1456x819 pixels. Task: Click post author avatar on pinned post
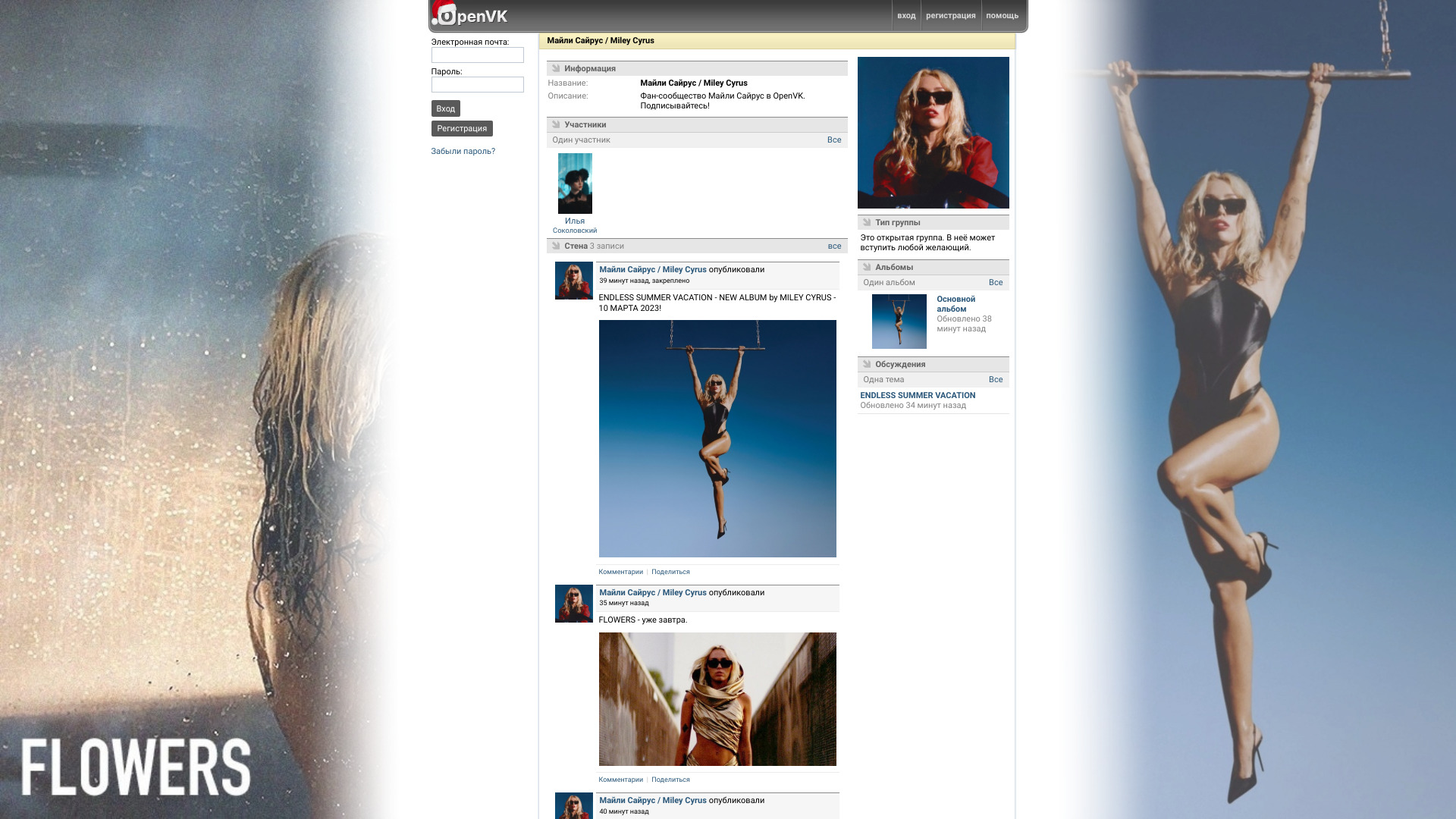(x=573, y=281)
